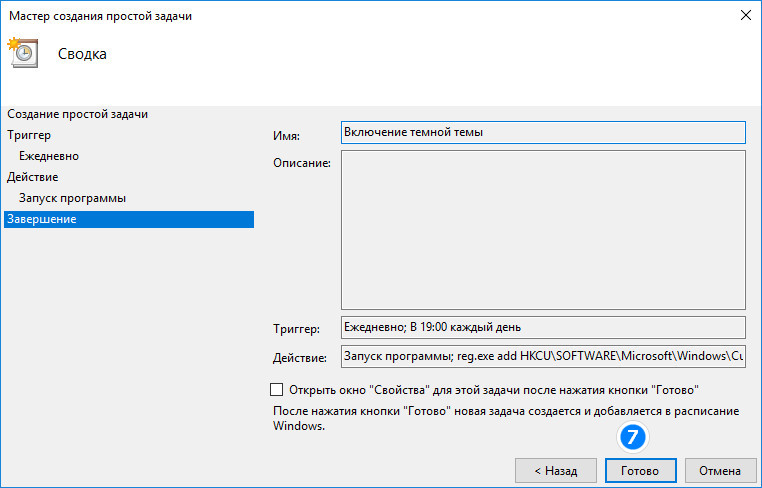Enable the open "Свойства" window checkbox
Image resolution: width=762 pixels, height=488 pixels.
pyautogui.click(x=276, y=389)
